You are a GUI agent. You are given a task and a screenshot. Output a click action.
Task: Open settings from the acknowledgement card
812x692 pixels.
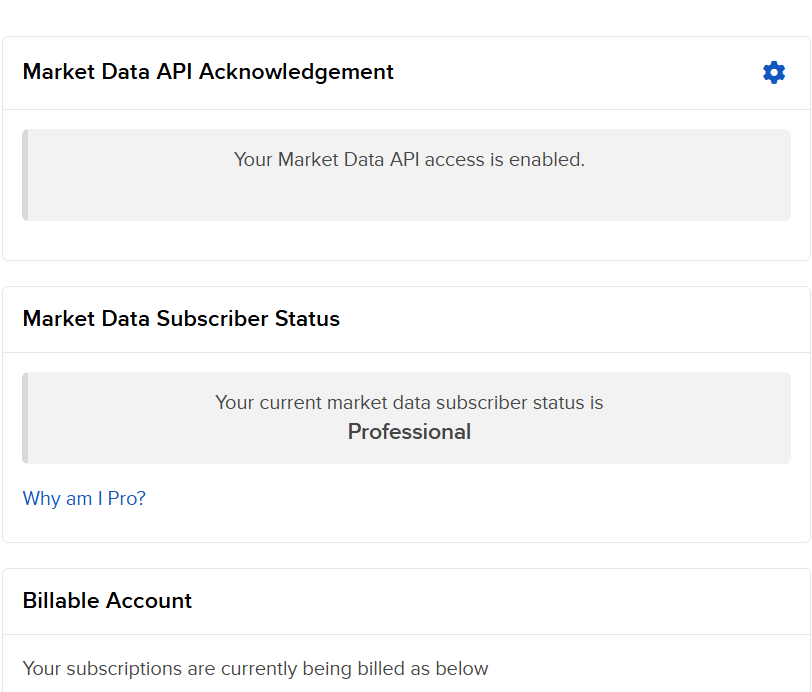click(x=774, y=72)
